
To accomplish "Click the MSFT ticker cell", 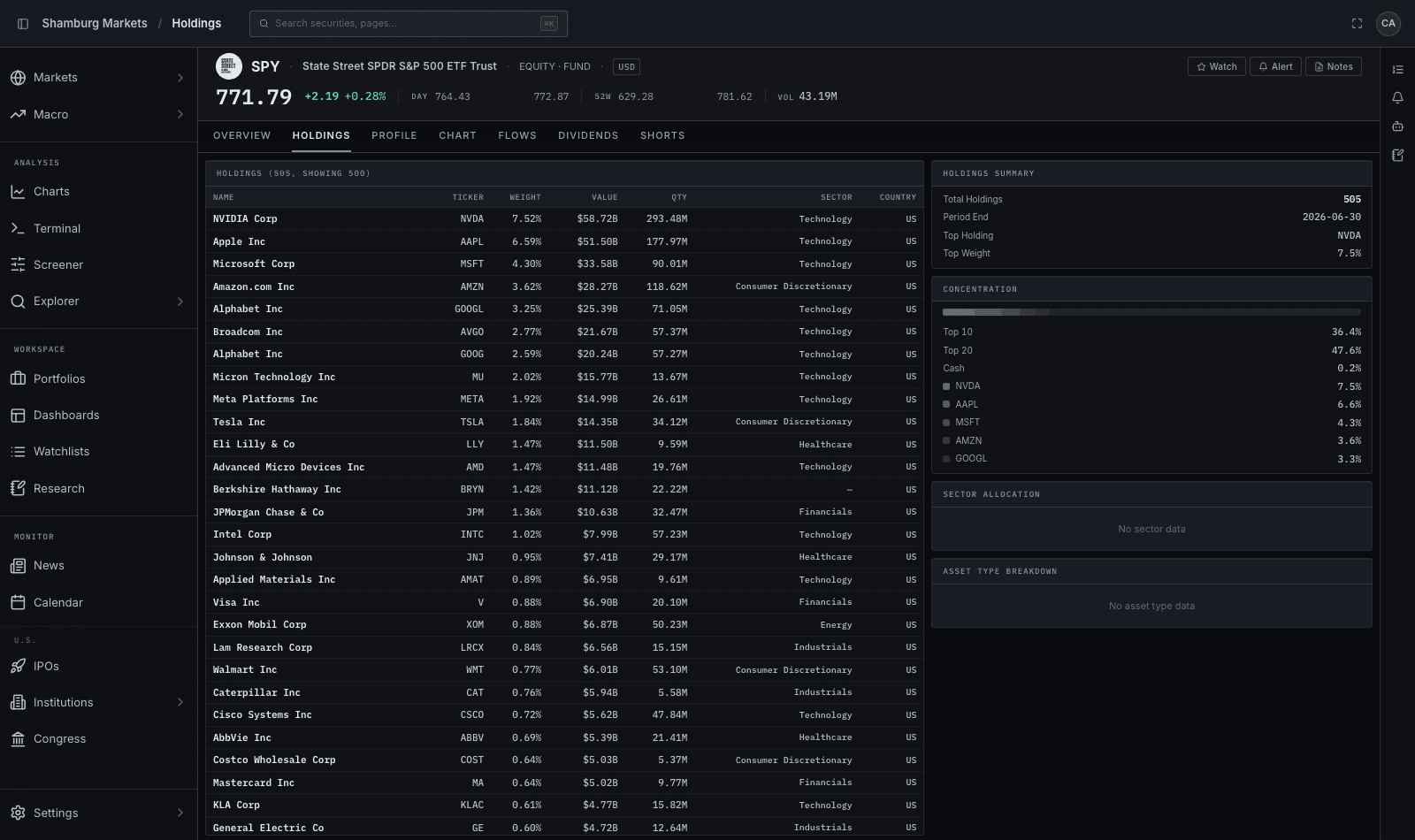I will pos(471,263).
